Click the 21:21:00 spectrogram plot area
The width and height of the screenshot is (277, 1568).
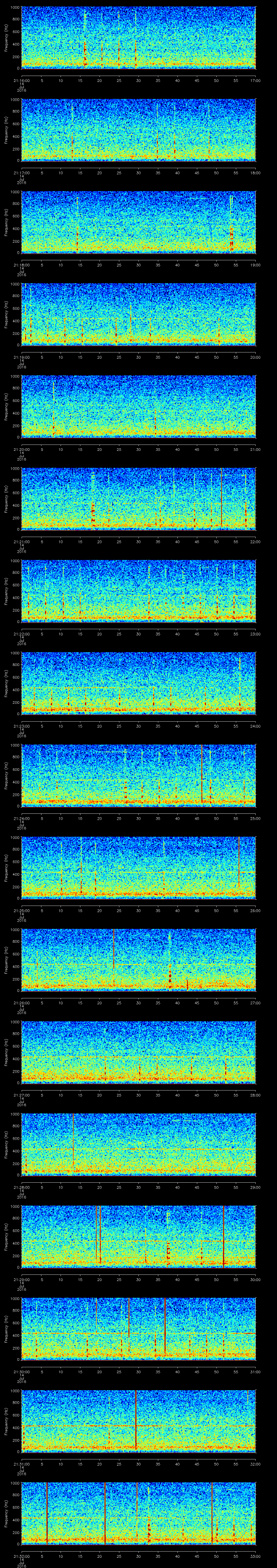[x=138, y=499]
